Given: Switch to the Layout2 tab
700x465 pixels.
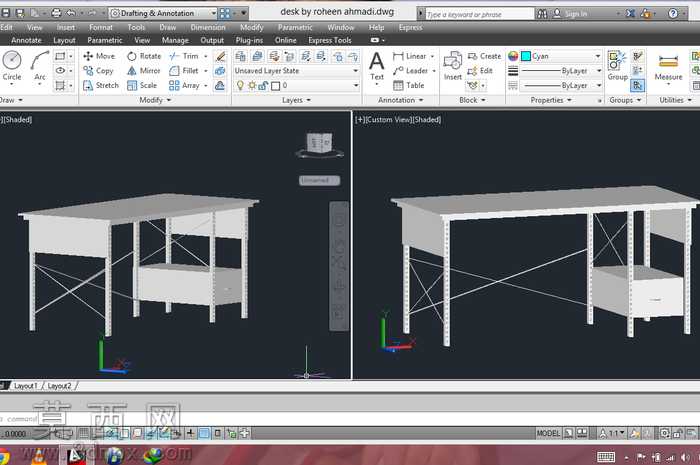Looking at the screenshot, I should tap(59, 386).
